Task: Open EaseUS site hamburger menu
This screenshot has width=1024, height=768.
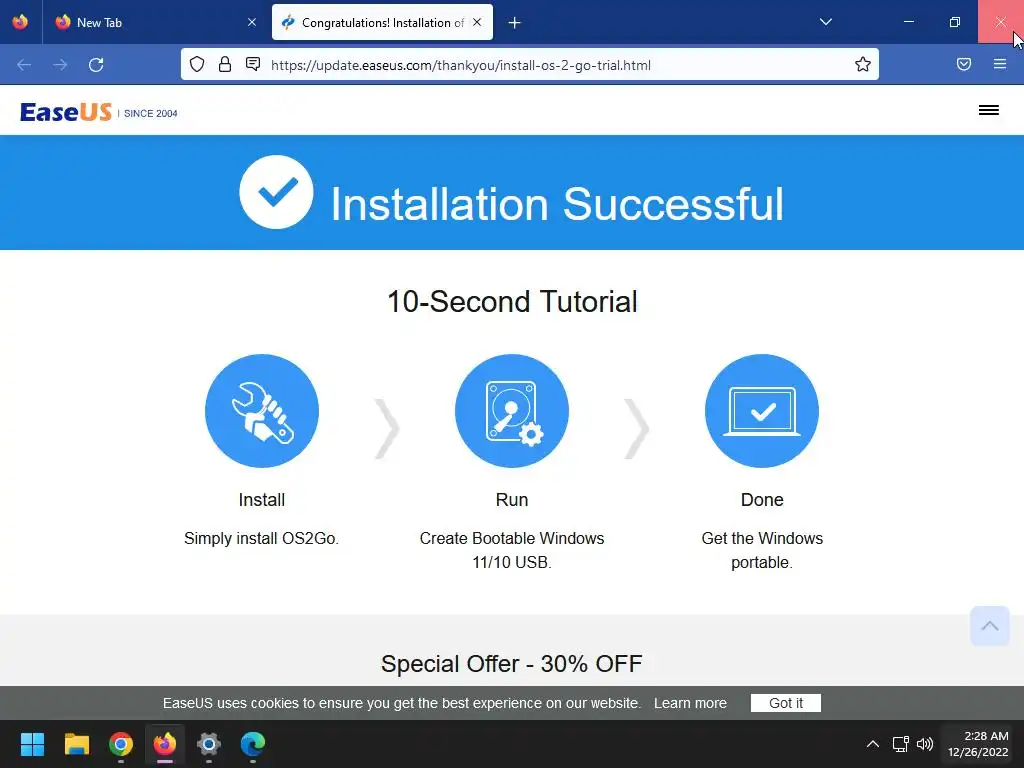Action: 989,110
